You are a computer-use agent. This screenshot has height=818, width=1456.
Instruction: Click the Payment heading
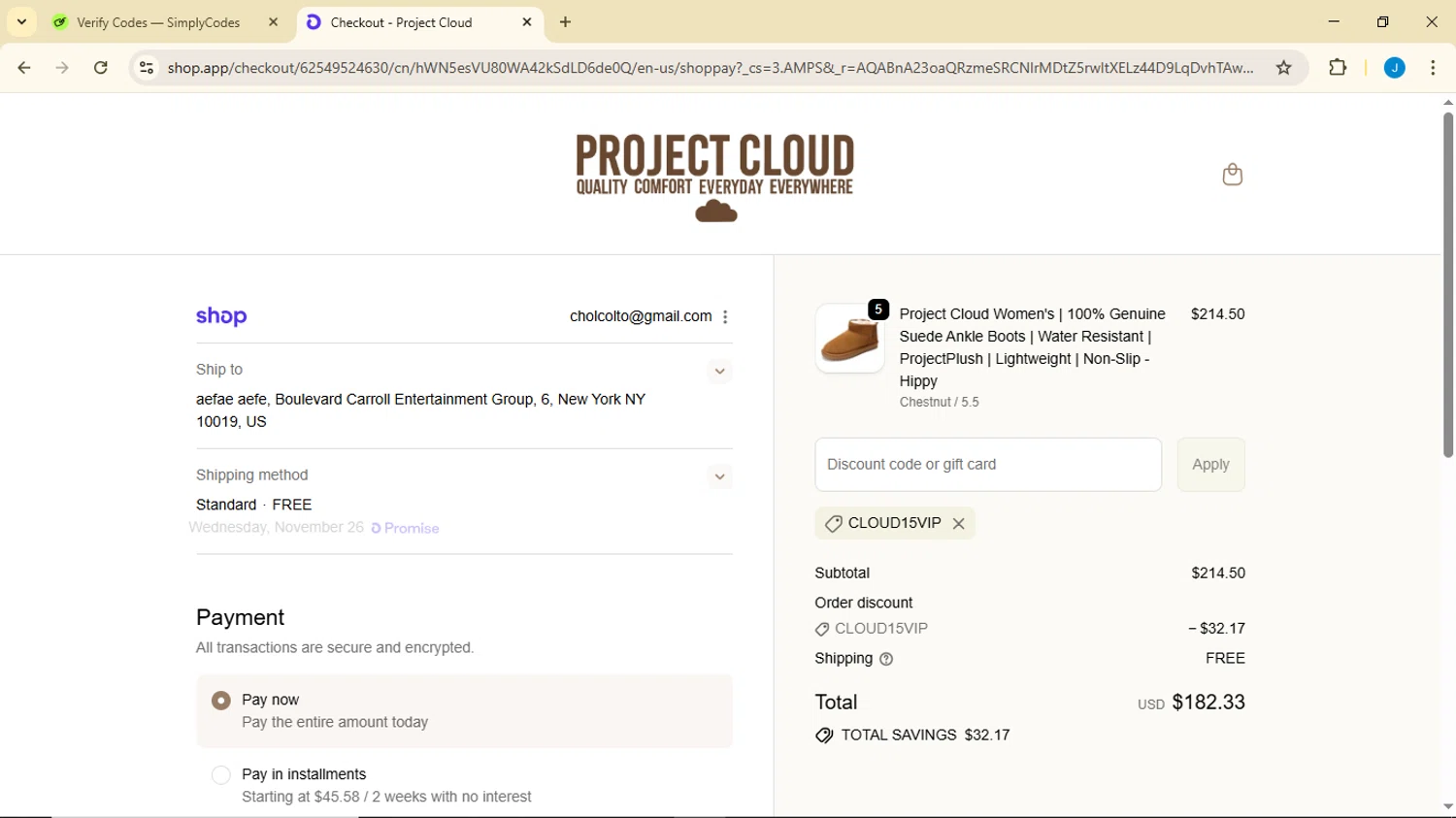241,618
